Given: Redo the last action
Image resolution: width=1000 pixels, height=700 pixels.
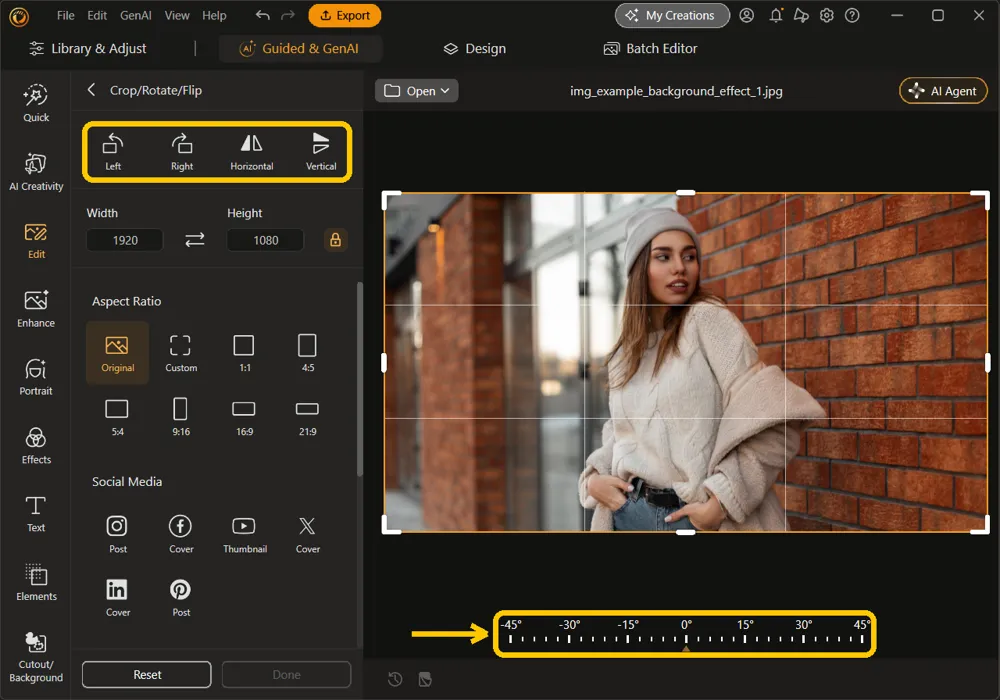Looking at the screenshot, I should click(288, 15).
